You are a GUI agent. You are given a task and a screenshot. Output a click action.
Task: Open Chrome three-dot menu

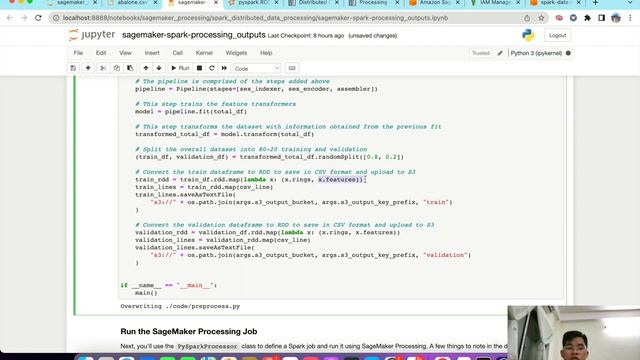pyautogui.click(x=630, y=18)
